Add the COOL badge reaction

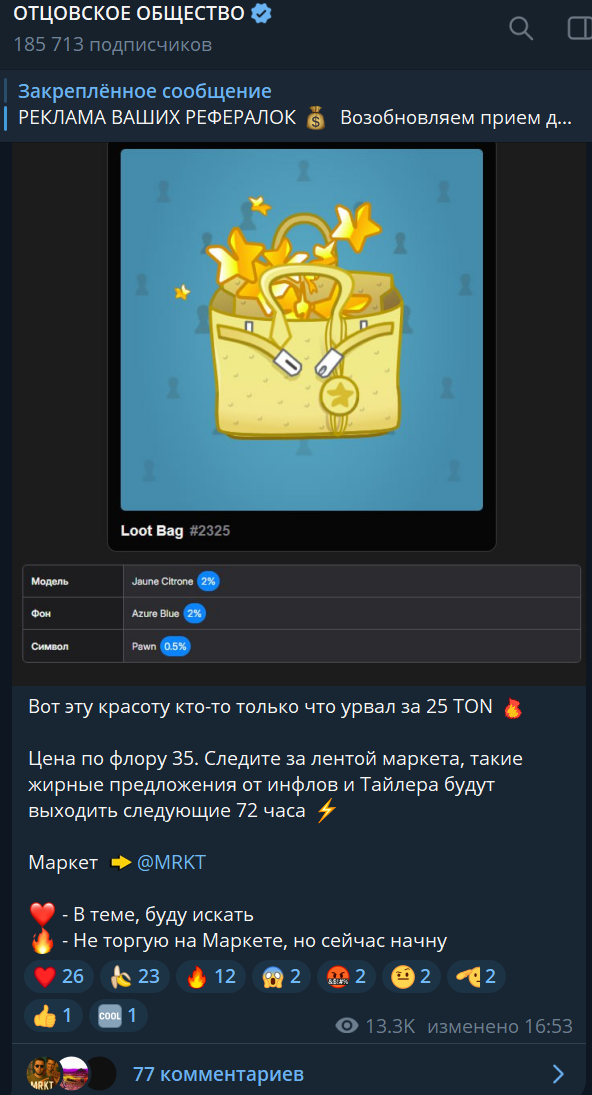tap(118, 1015)
